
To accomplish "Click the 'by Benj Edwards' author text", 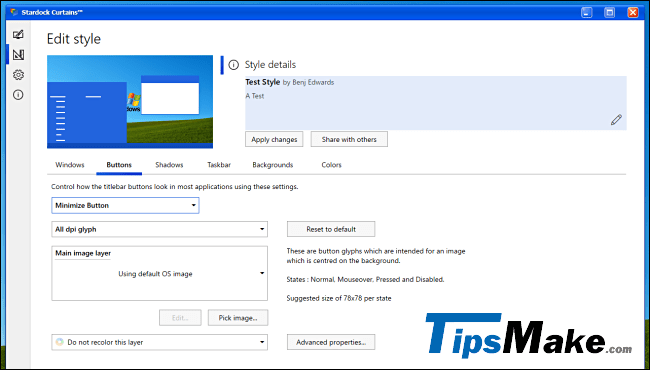I will (x=308, y=82).
